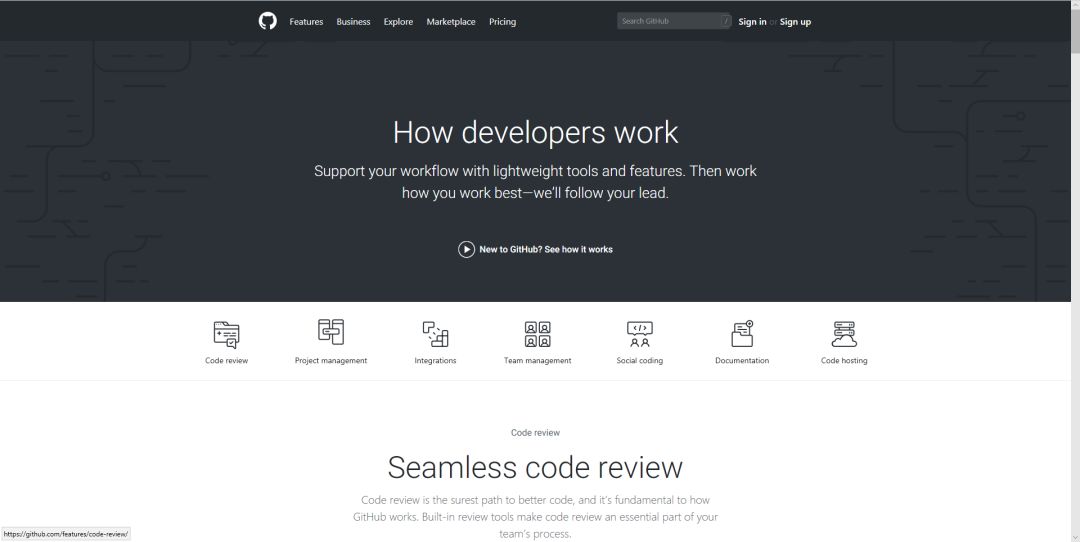This screenshot has width=1080, height=542.
Task: Click the Integrations icon
Action: [435, 334]
